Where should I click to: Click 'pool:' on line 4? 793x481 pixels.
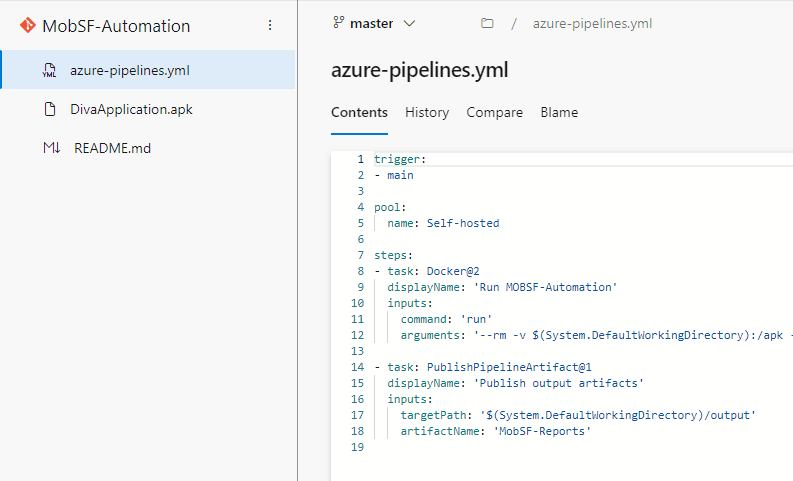pyautogui.click(x=390, y=207)
